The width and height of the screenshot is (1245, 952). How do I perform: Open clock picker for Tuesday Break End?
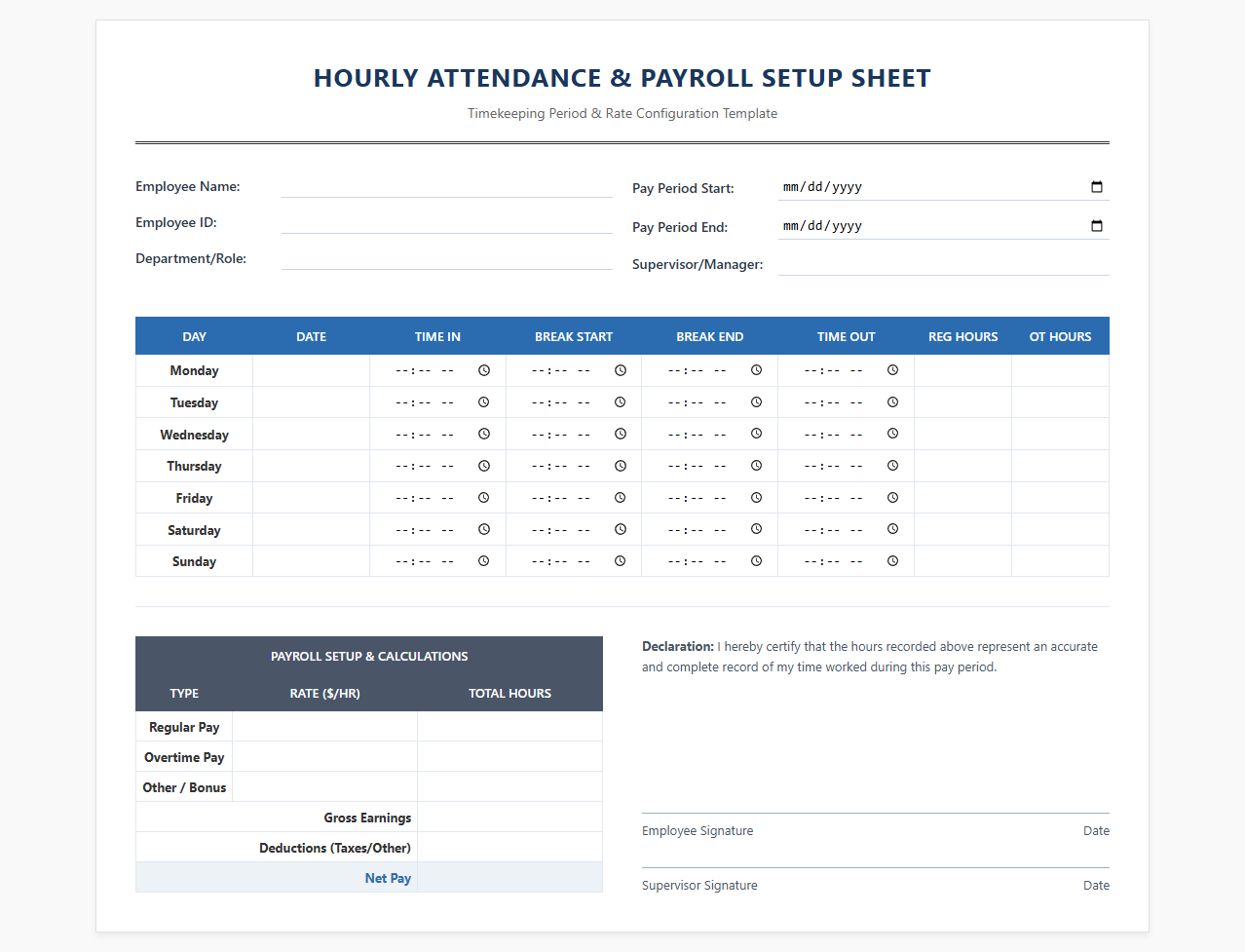757,402
